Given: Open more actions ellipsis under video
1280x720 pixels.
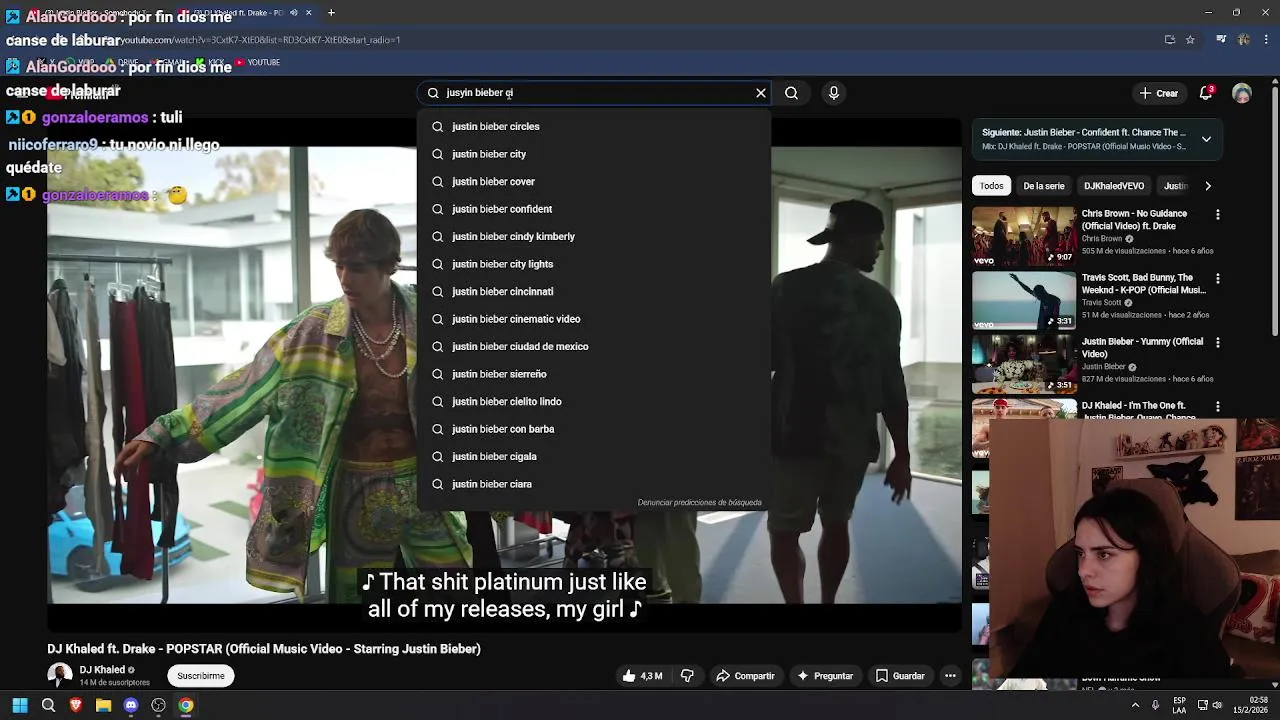Looking at the screenshot, I should tap(951, 676).
